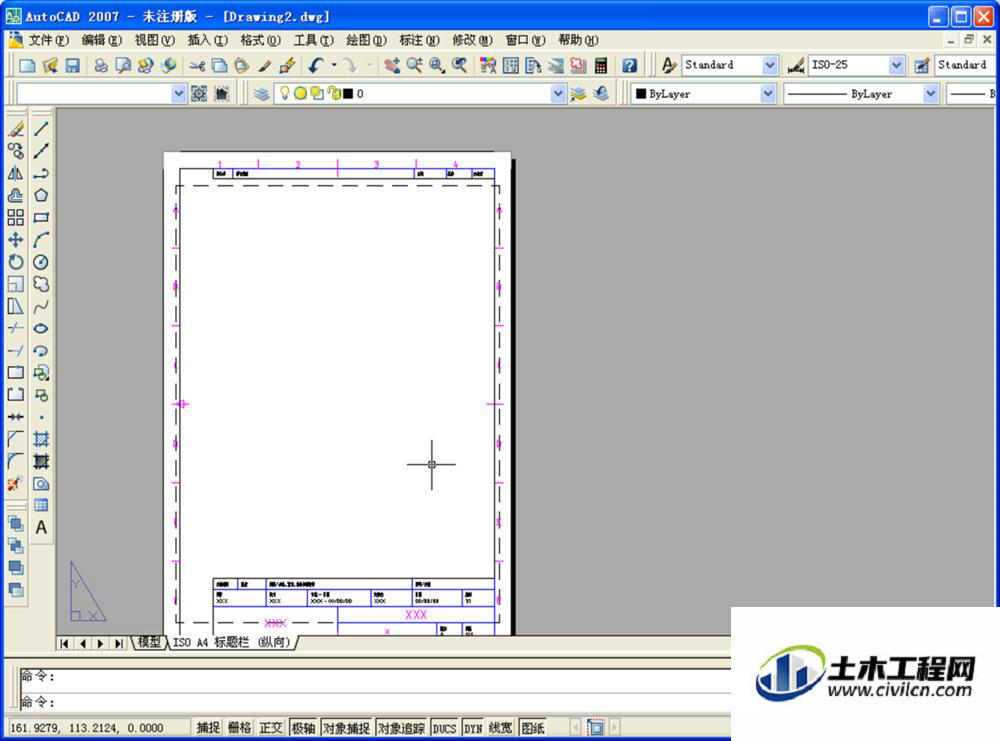Select the Line drawing tool
1000x741 pixels.
coord(41,129)
